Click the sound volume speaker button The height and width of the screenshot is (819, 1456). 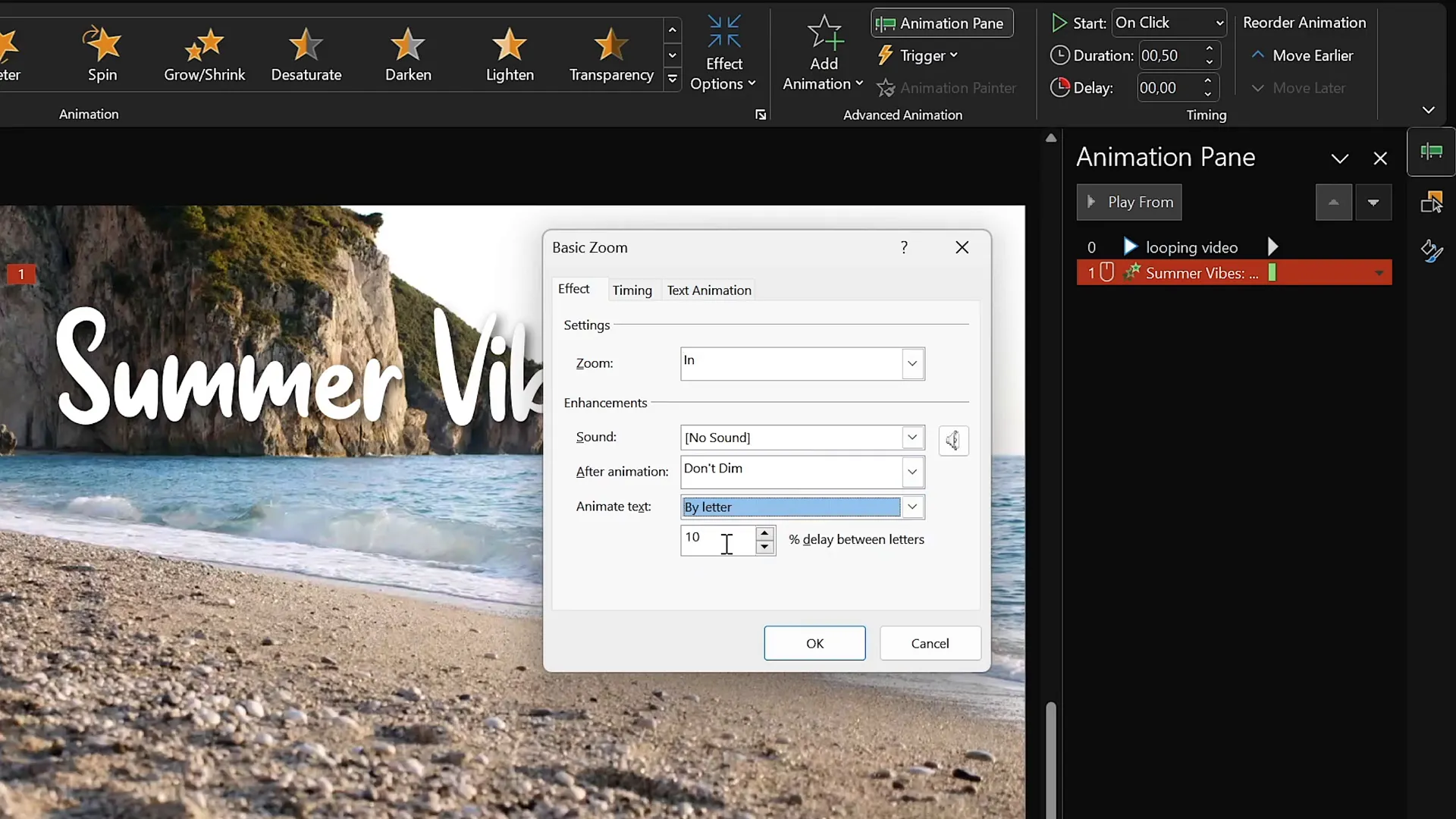pos(953,441)
